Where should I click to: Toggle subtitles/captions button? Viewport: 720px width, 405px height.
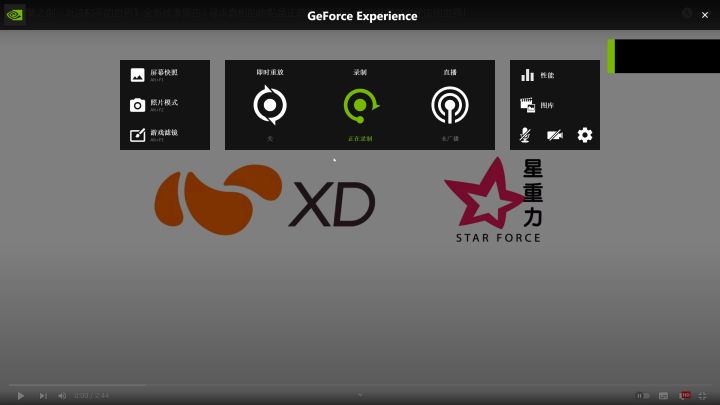(x=664, y=395)
